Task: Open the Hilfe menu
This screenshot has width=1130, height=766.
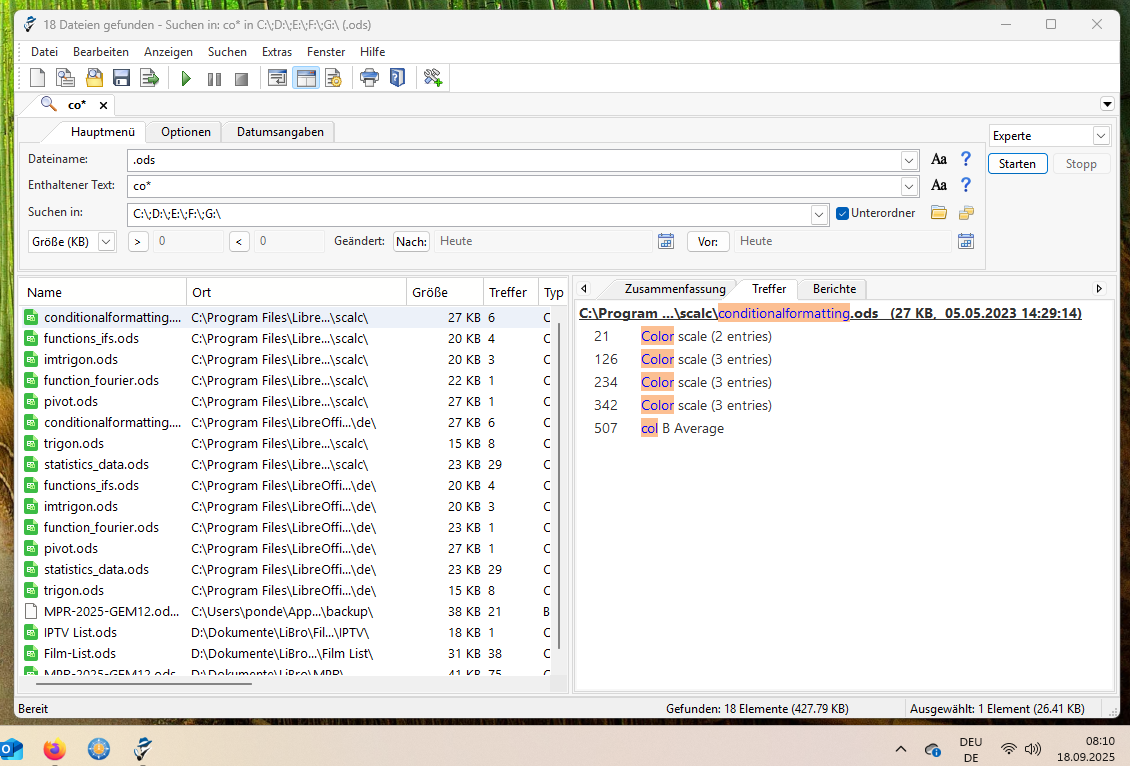Action: 373,52
